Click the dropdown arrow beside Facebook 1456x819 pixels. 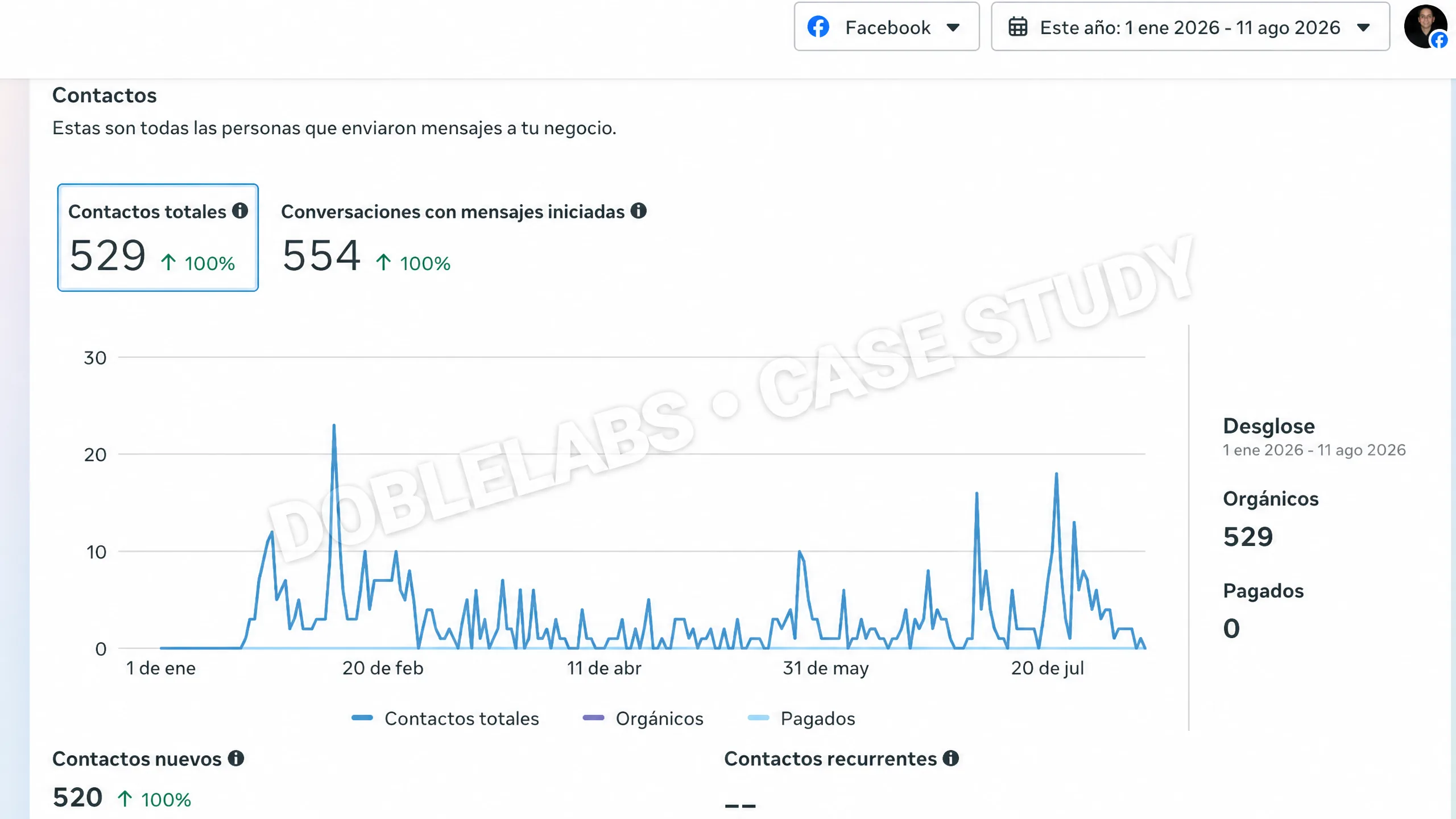953,27
